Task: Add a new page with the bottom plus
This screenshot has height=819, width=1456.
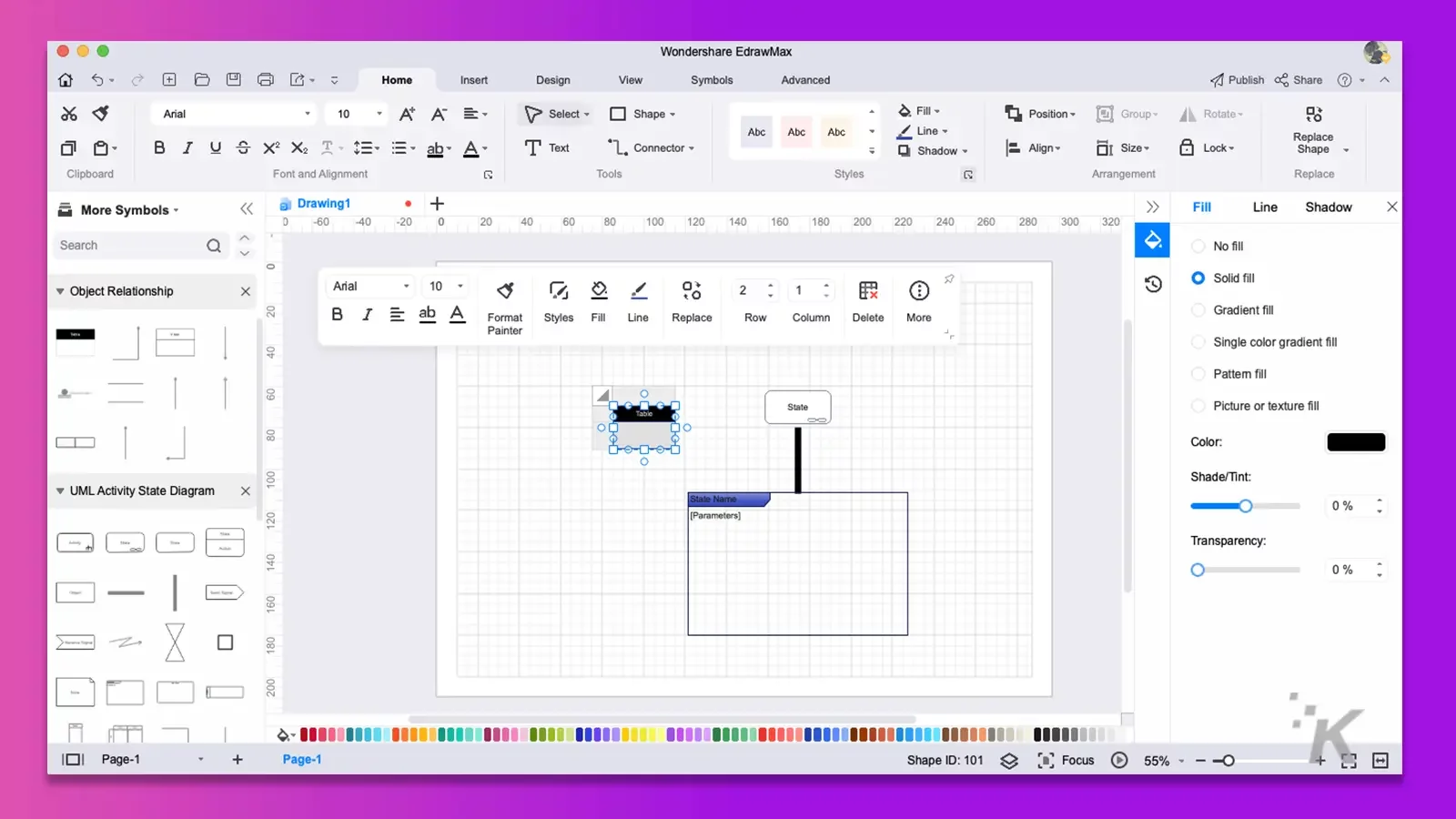Action: click(237, 760)
